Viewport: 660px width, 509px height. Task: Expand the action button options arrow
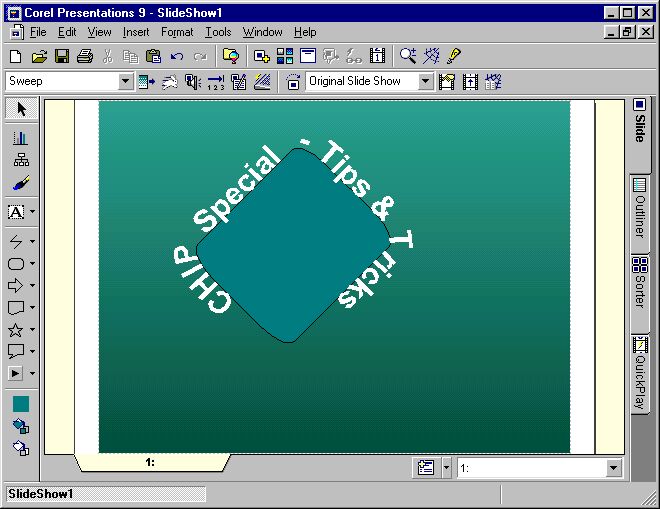click(x=32, y=373)
